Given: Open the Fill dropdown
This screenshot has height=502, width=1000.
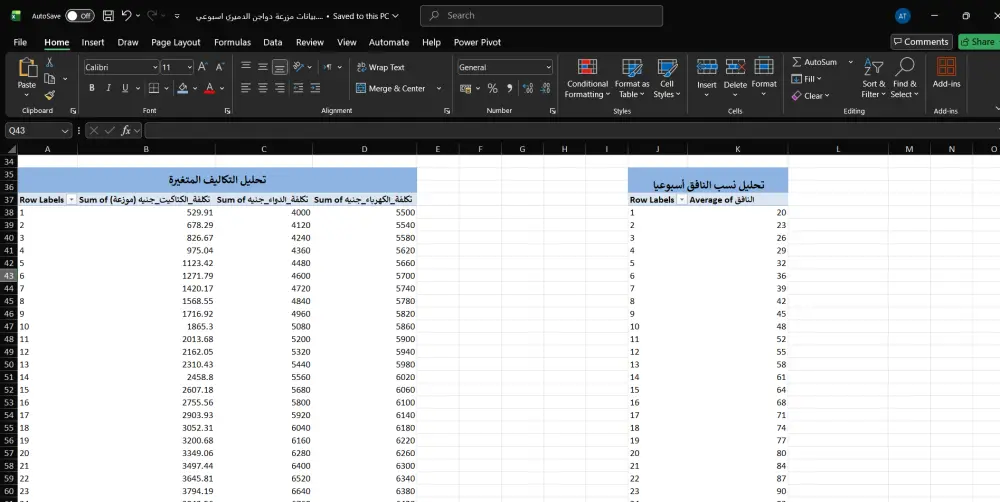Looking at the screenshot, I should pos(807,79).
